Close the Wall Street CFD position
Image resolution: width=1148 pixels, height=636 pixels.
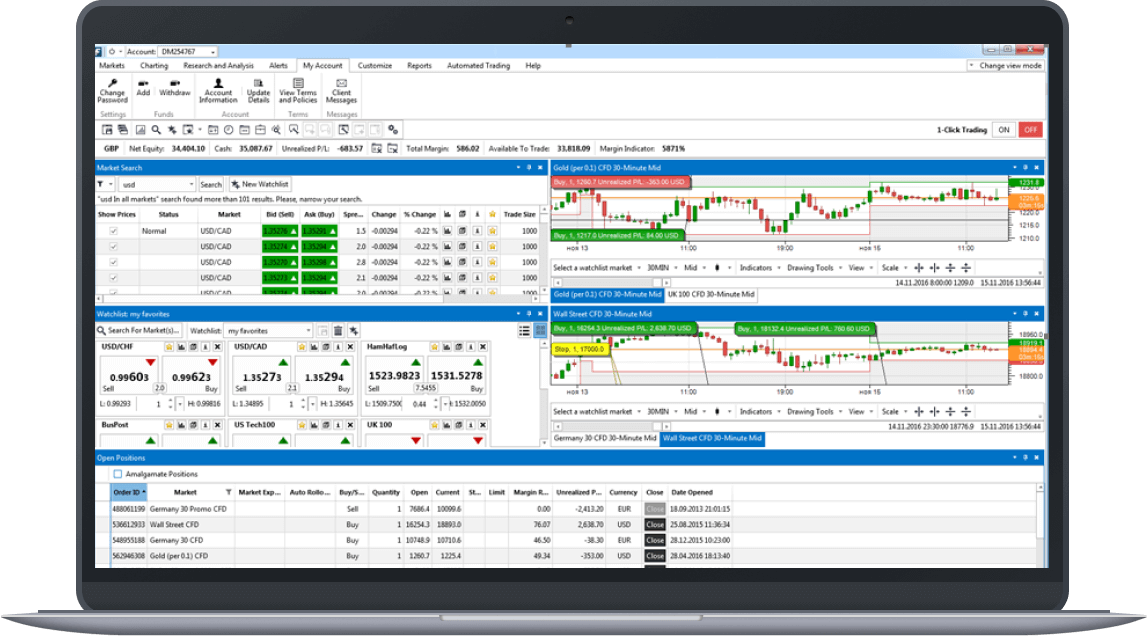pos(653,523)
